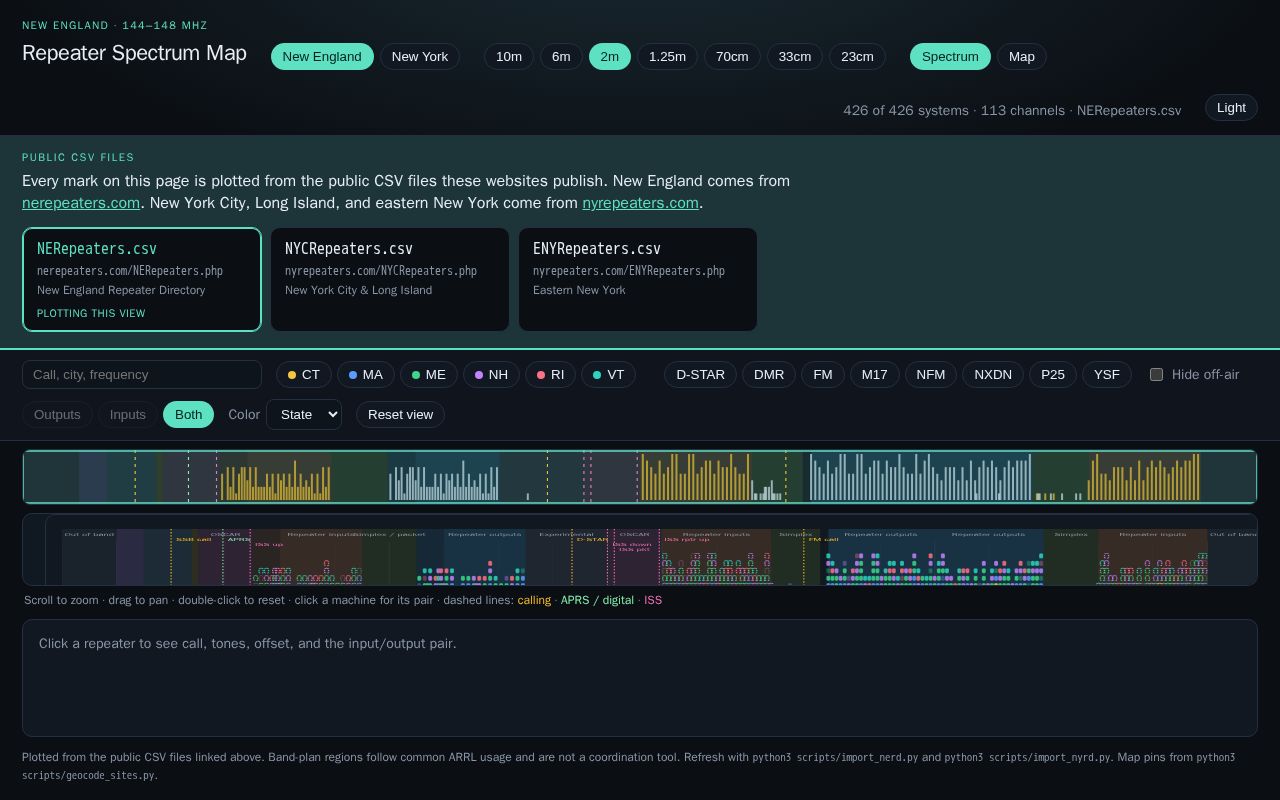Click the orange "calling" legend label
The height and width of the screenshot is (800, 1280).
coord(534,600)
